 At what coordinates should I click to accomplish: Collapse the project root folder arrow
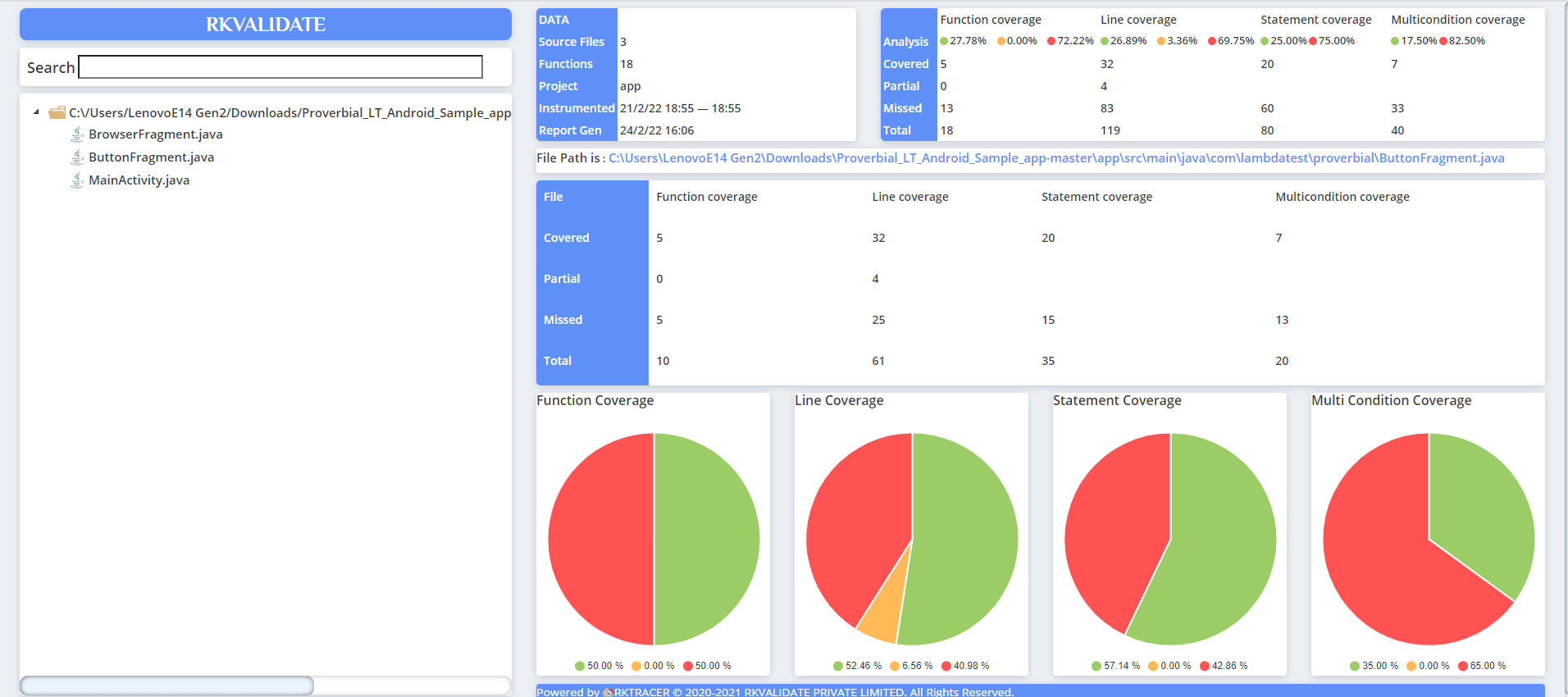click(x=36, y=112)
